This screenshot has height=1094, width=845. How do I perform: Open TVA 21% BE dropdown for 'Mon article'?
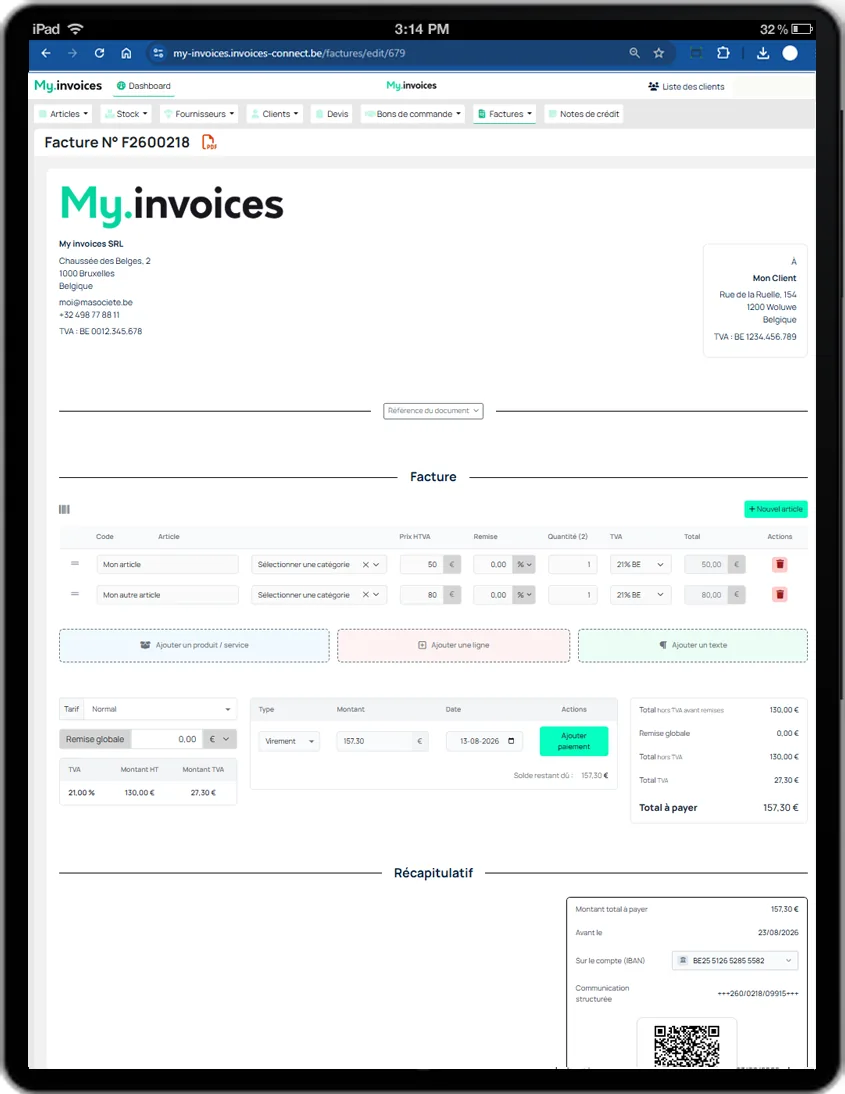pos(641,564)
